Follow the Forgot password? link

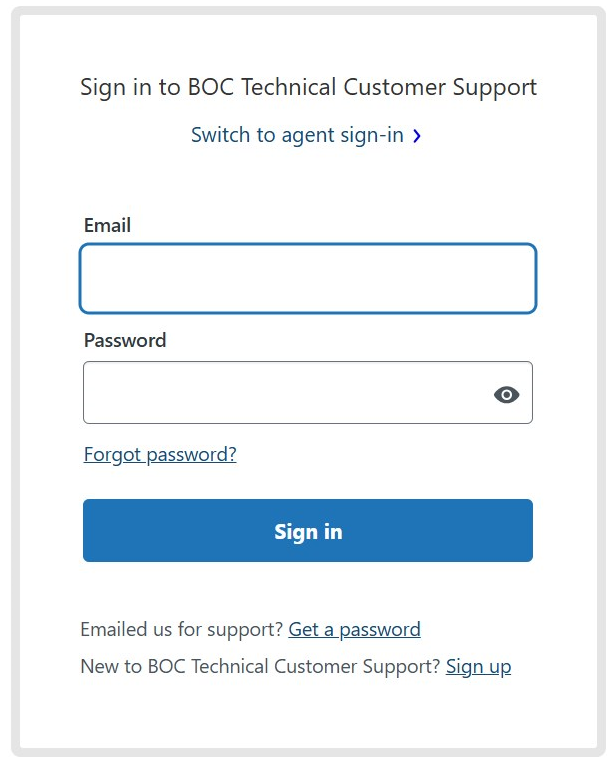160,455
